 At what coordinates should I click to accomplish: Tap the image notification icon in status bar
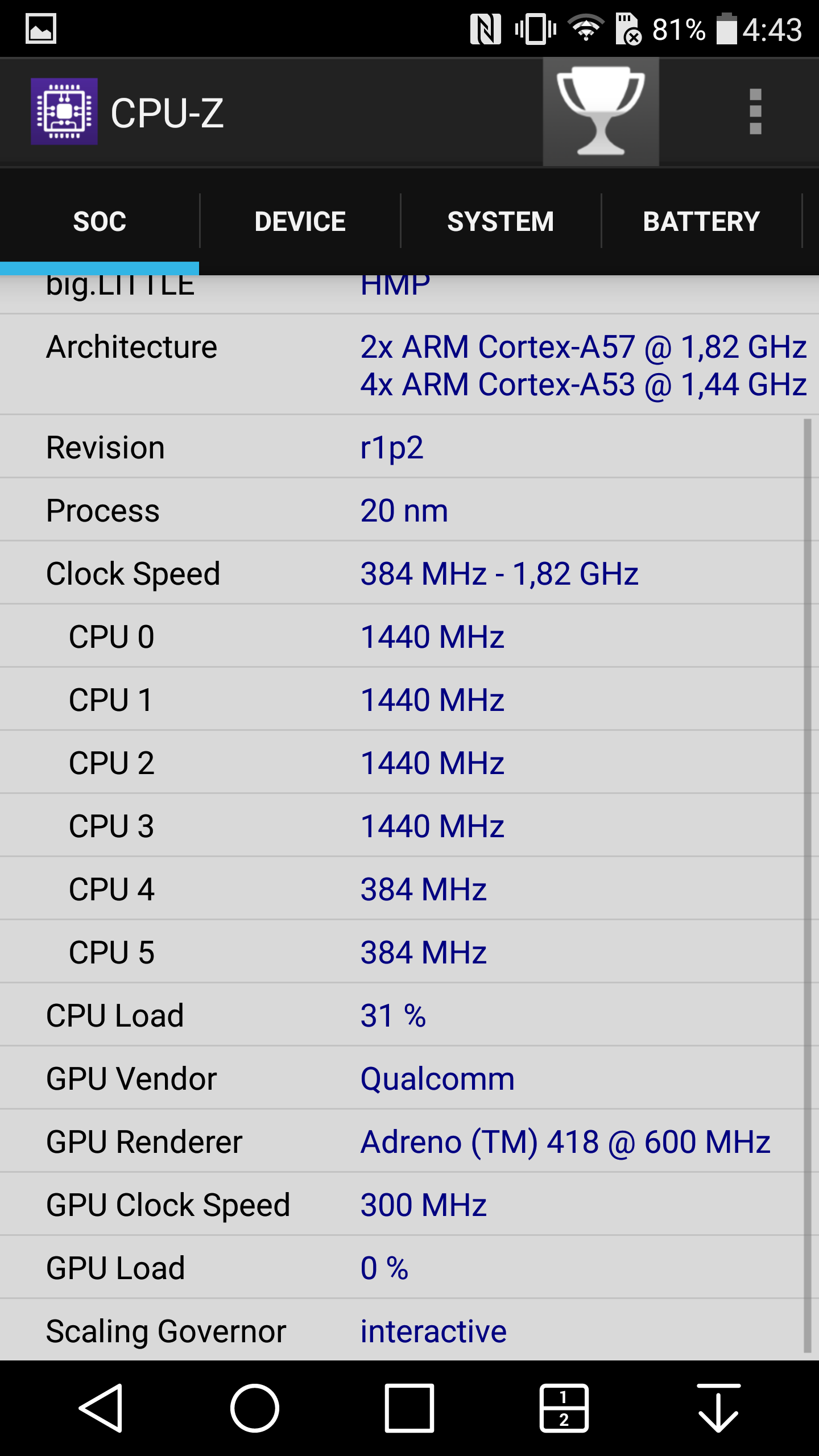(x=41, y=28)
